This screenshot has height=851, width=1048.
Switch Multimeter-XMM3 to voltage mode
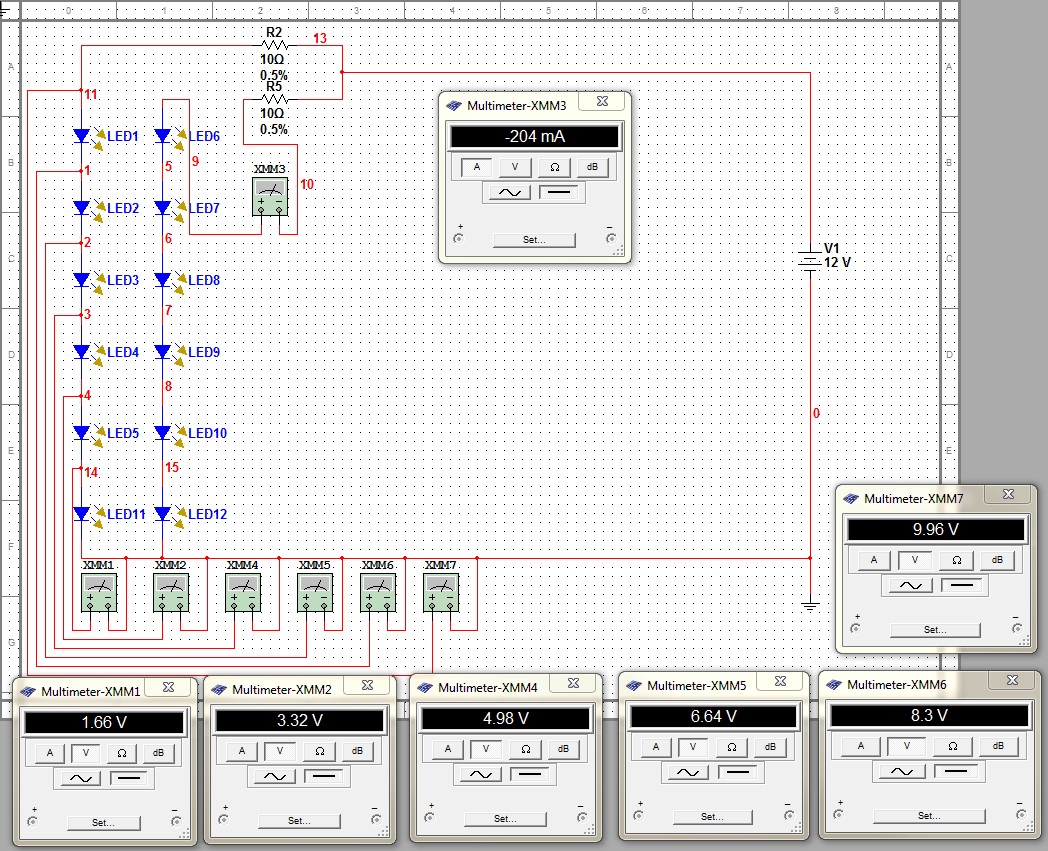515,166
